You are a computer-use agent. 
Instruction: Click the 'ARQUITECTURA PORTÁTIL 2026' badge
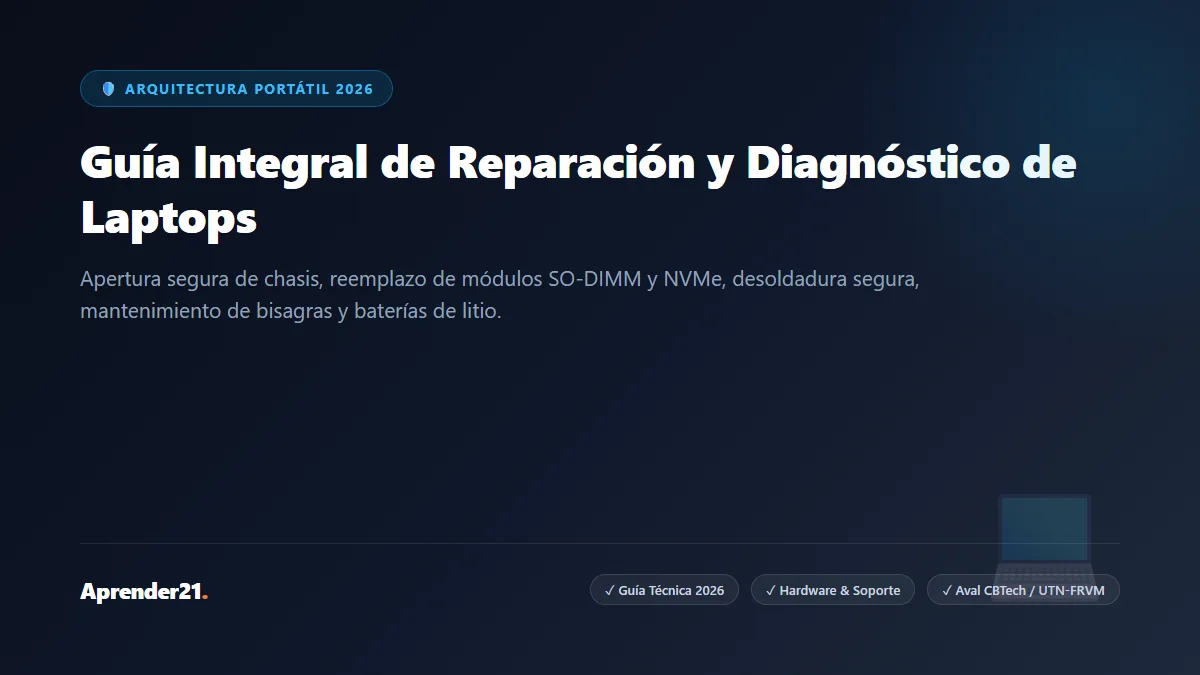coord(236,89)
